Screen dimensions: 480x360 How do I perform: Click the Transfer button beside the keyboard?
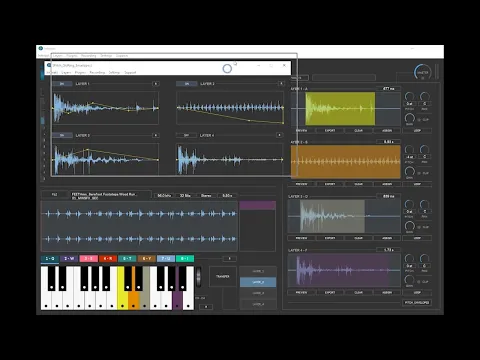[222, 276]
